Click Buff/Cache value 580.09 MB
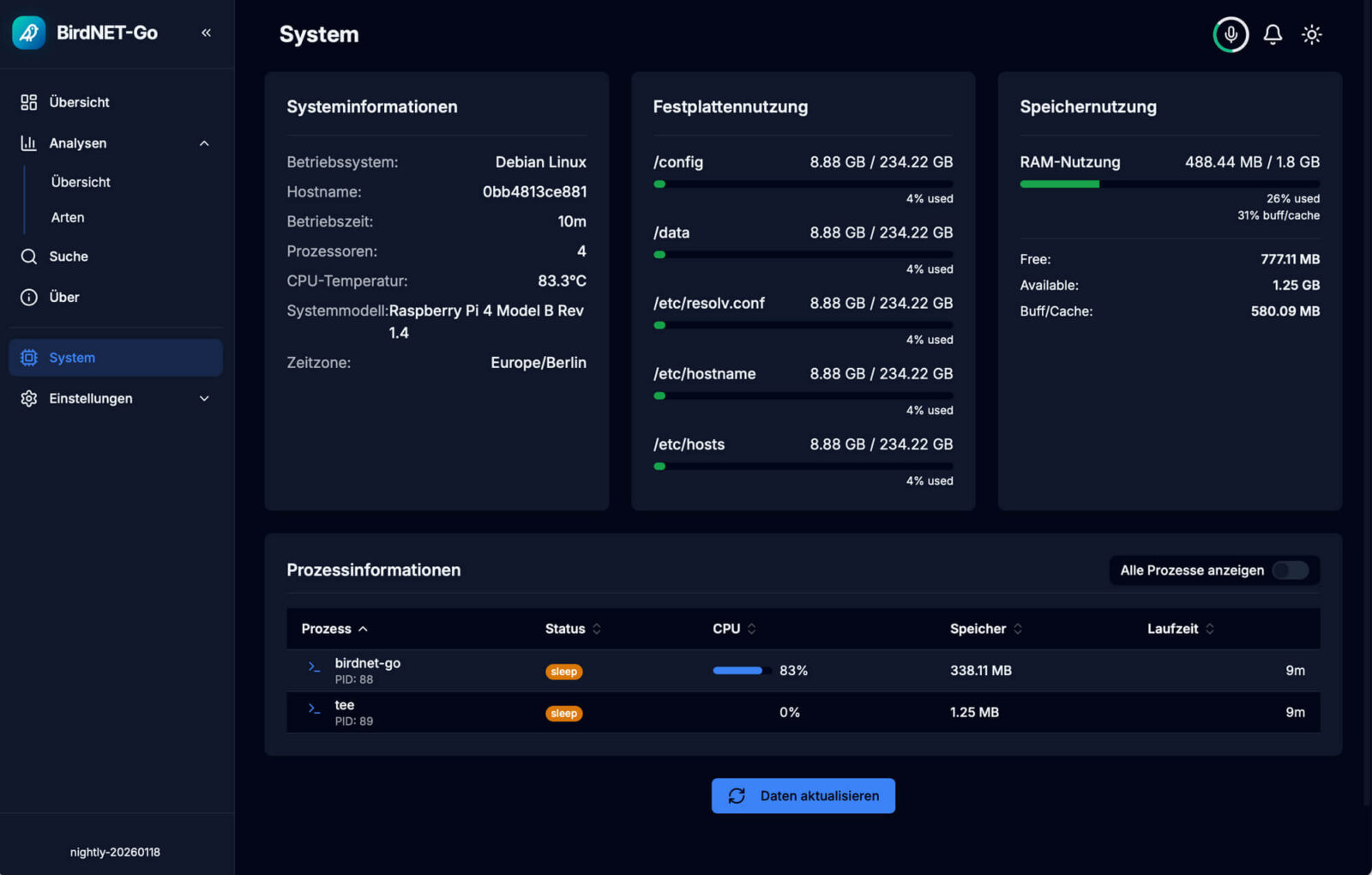Image resolution: width=1372 pixels, height=875 pixels. pyautogui.click(x=1285, y=311)
